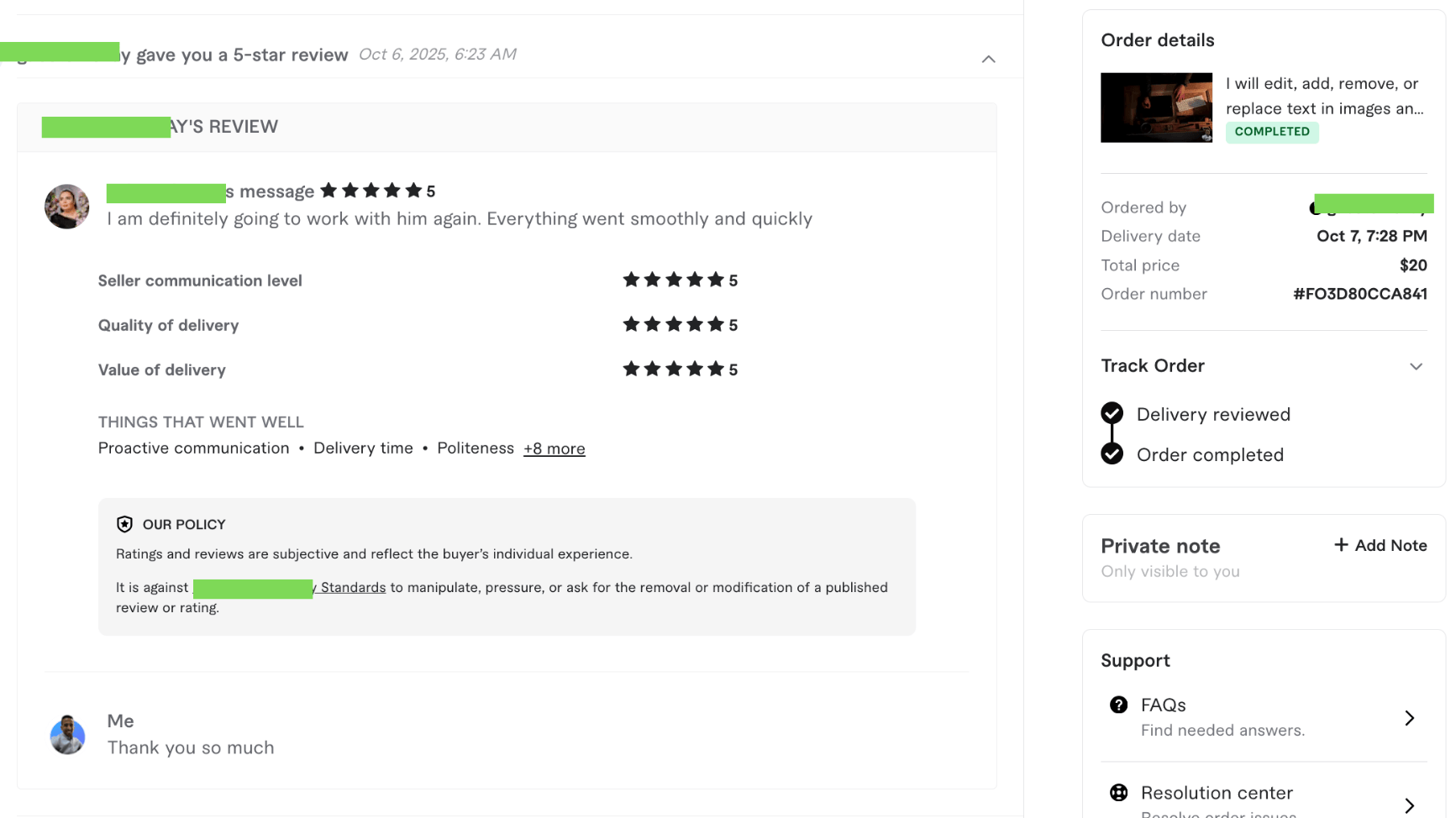The image size is (1456, 818).
Task: Click the plus icon beside Add Note
Action: (x=1341, y=545)
